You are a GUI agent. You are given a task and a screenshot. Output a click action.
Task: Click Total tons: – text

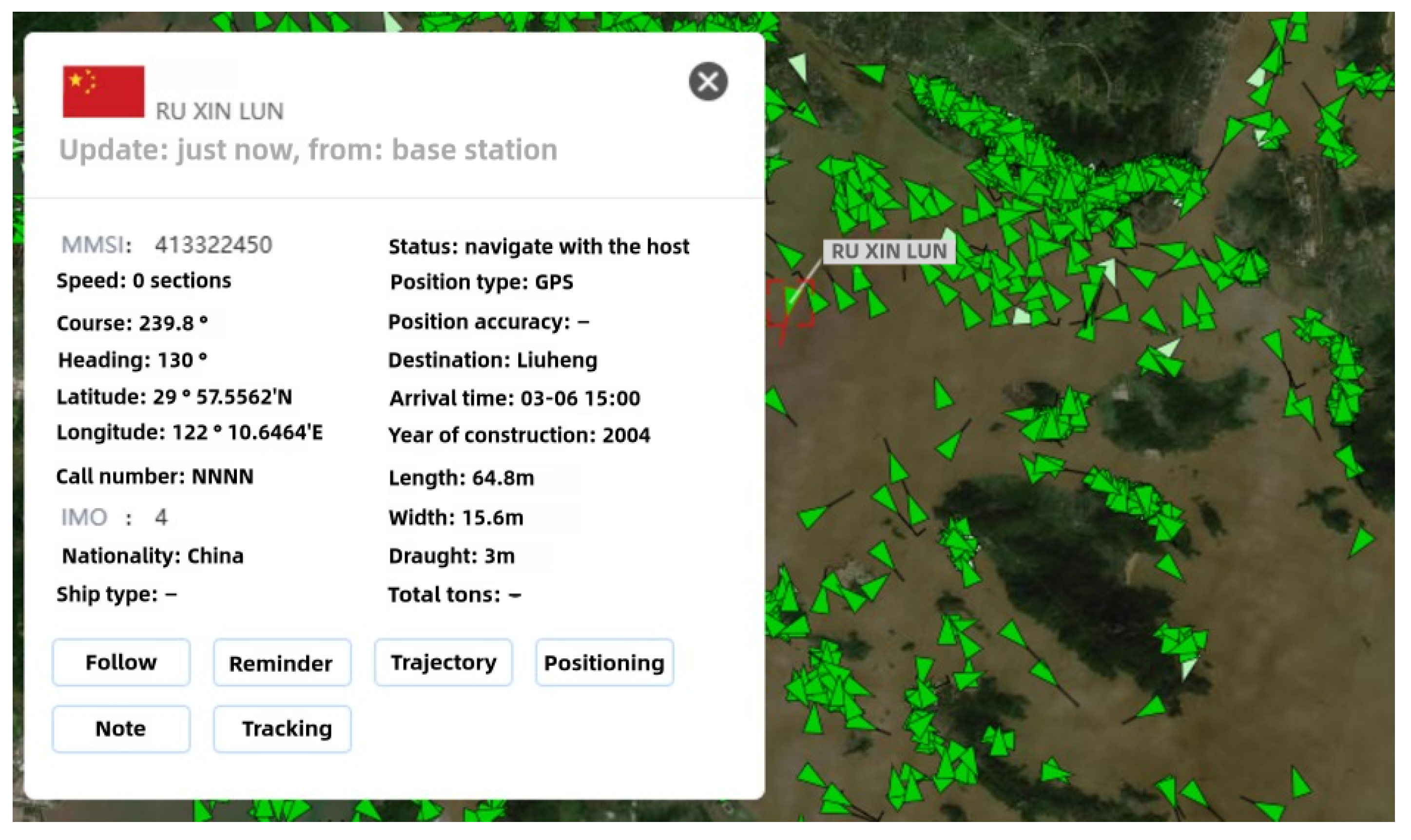pyautogui.click(x=455, y=595)
